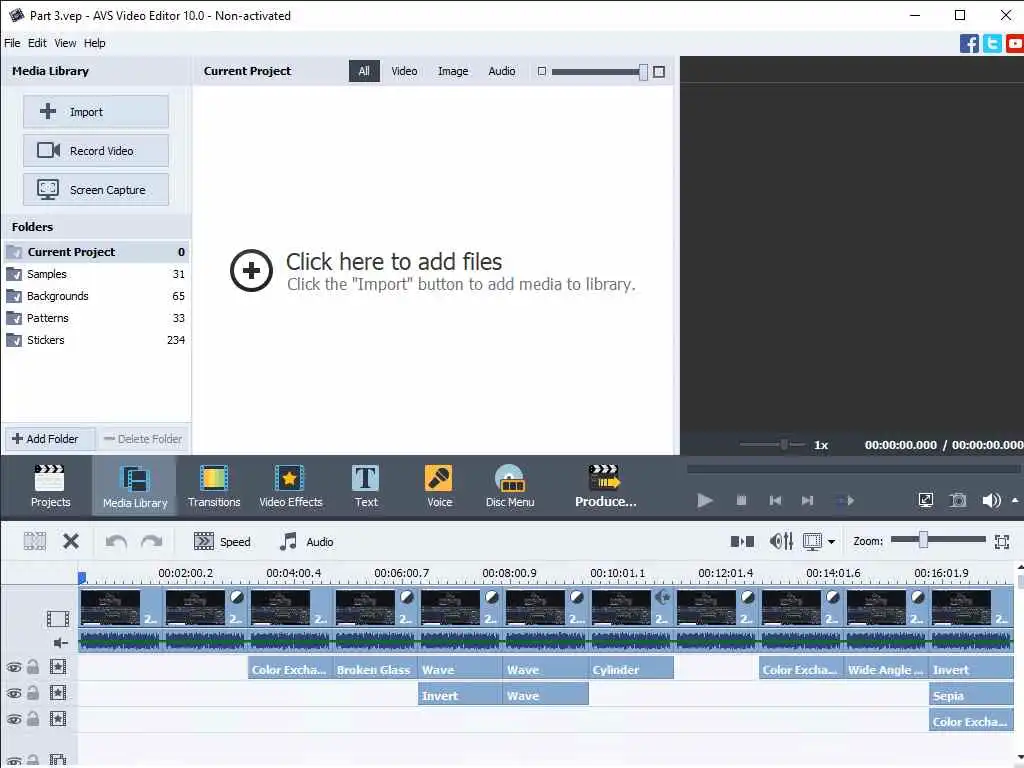Lock the first effects track
This screenshot has height=768, width=1024.
coord(33,667)
